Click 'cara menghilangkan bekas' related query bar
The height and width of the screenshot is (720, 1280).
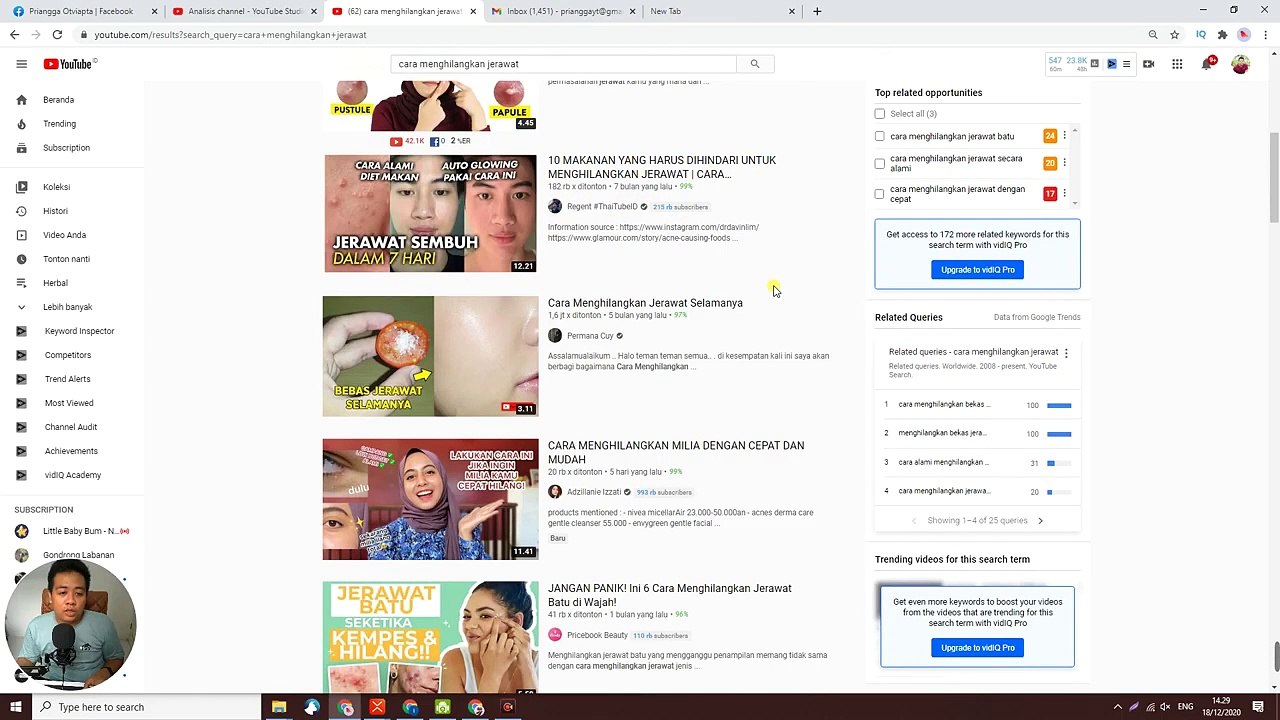pyautogui.click(x=1059, y=405)
